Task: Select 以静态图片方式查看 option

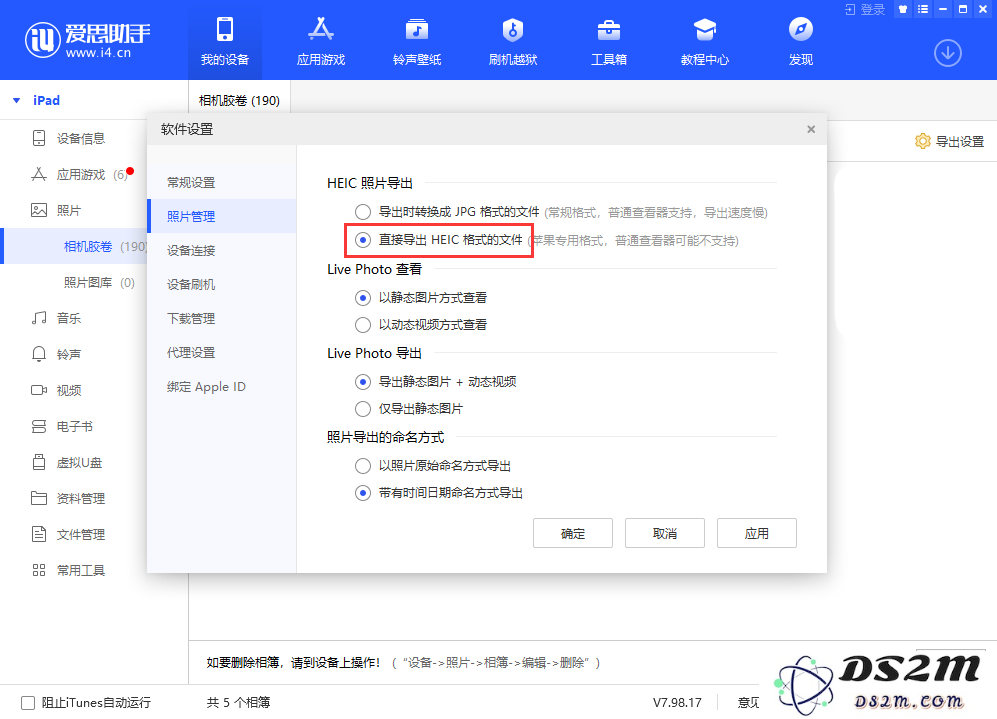Action: [363, 298]
